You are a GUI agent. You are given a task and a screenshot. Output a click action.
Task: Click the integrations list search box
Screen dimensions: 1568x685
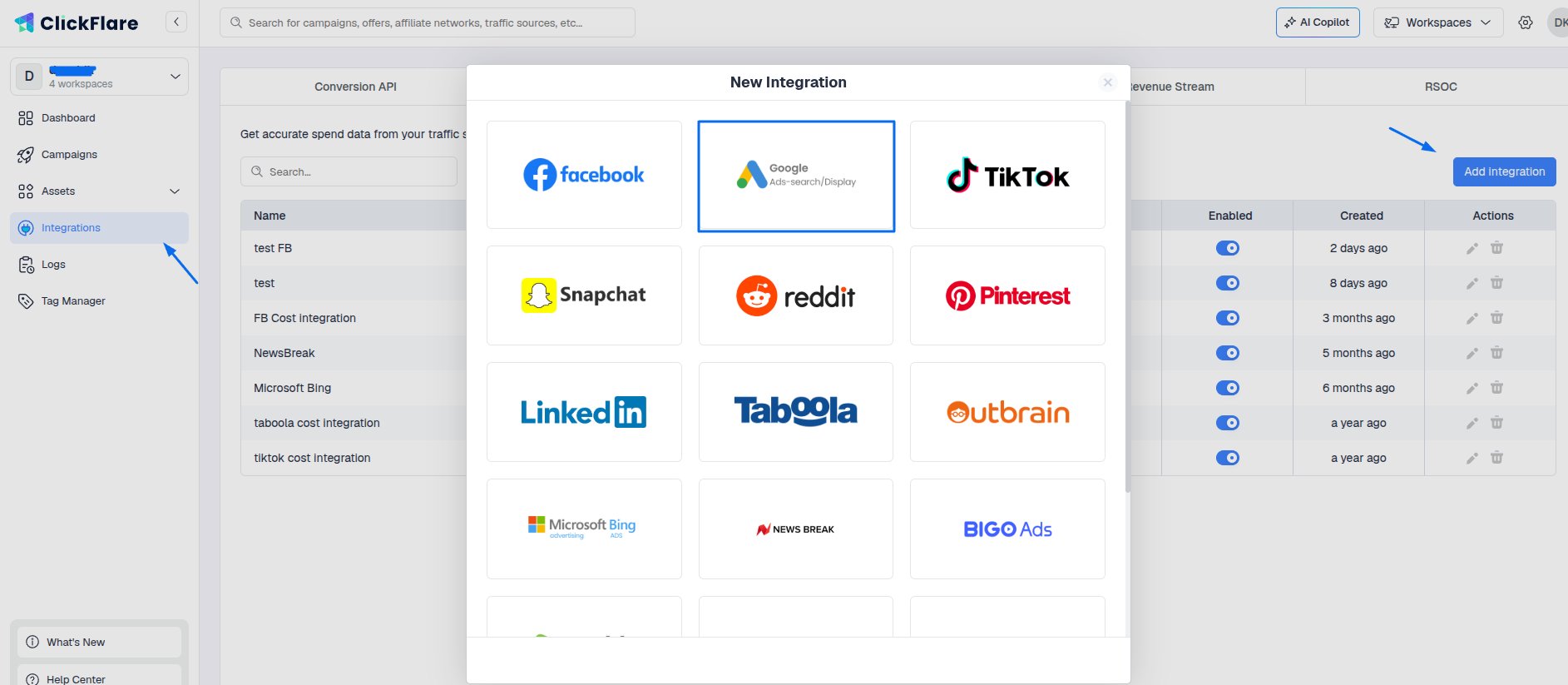click(349, 171)
